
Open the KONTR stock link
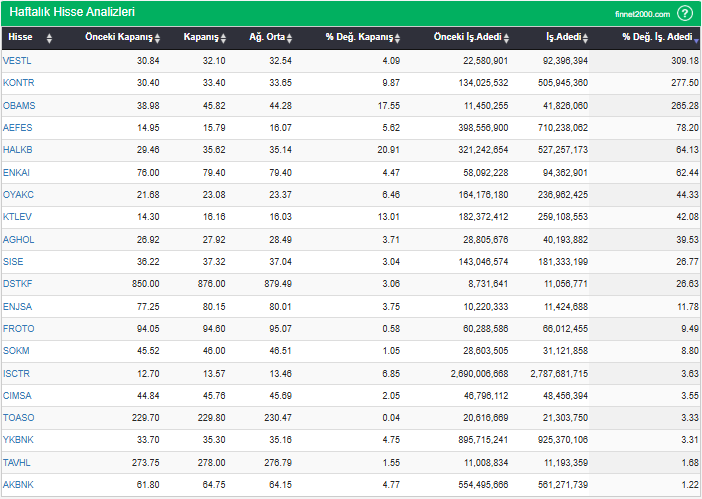(18, 83)
